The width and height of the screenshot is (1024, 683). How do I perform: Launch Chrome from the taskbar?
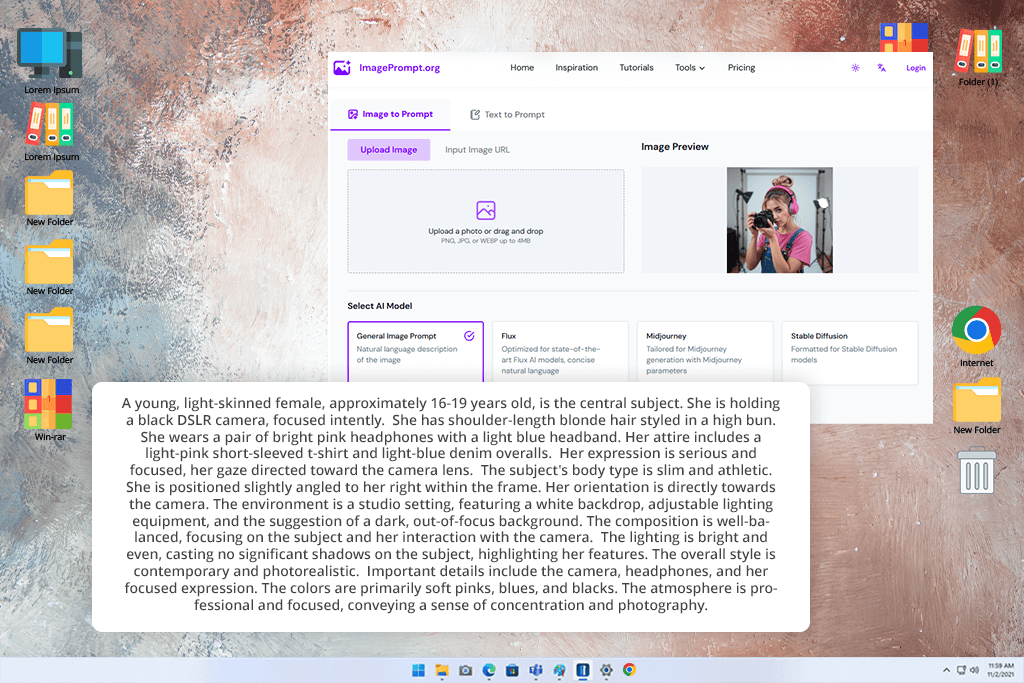point(630,670)
